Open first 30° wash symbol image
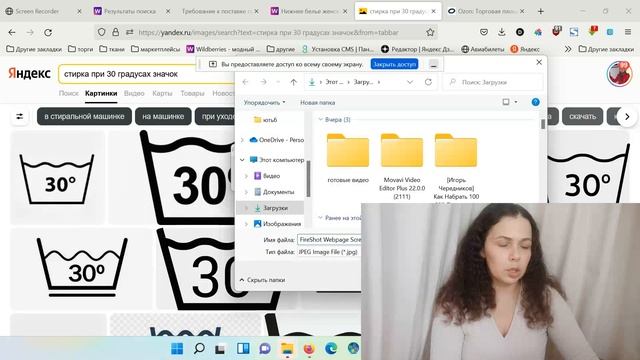Screen dimensions: 640x360 tap(58, 178)
